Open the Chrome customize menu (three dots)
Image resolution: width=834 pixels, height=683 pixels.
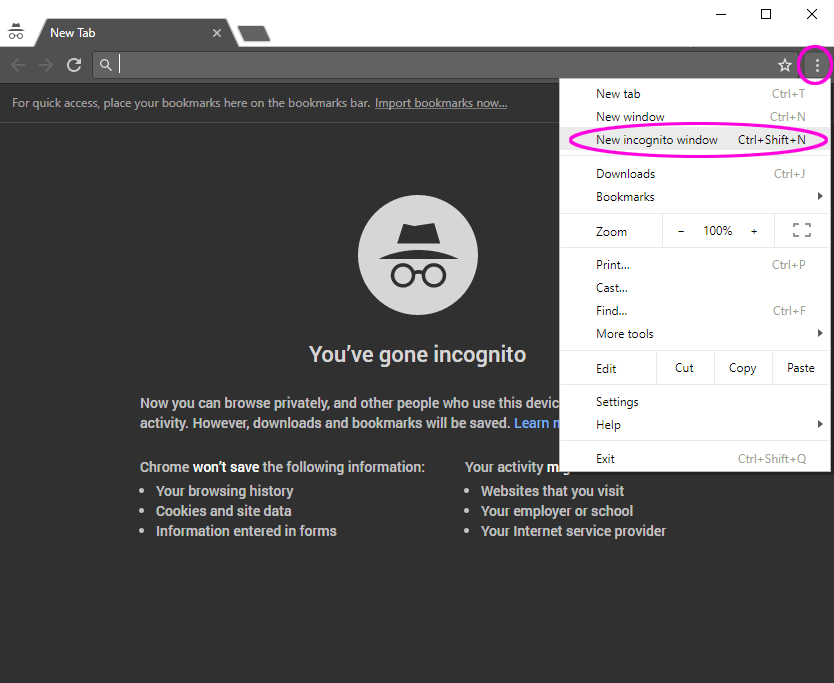click(x=816, y=65)
